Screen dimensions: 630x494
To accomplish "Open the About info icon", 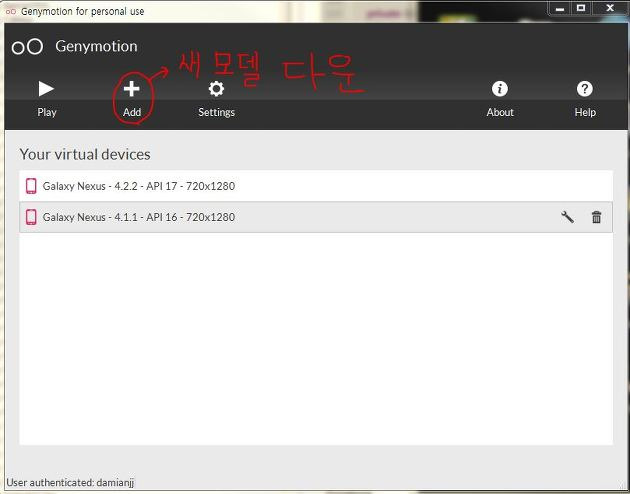I will [x=500, y=89].
